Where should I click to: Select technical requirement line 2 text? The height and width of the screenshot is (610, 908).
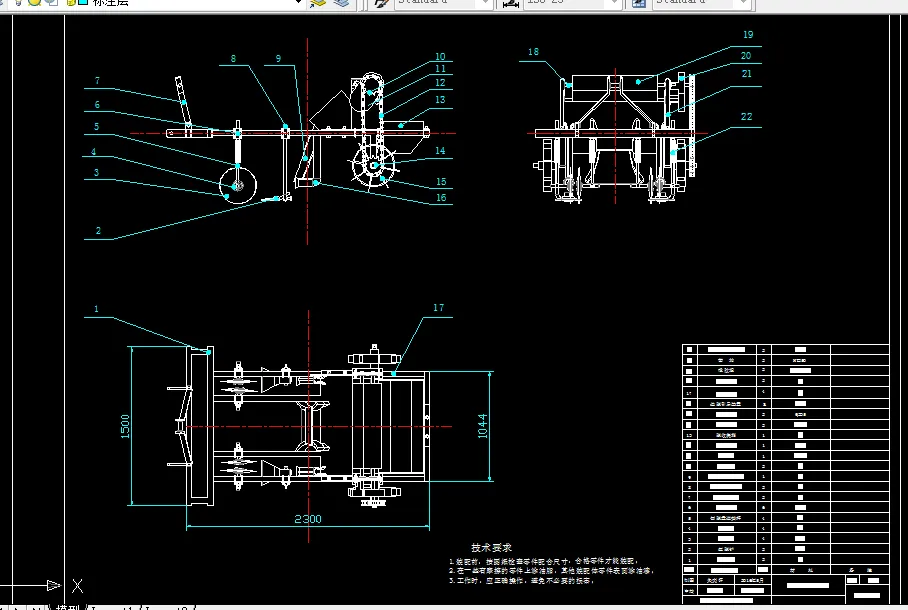click(552, 571)
